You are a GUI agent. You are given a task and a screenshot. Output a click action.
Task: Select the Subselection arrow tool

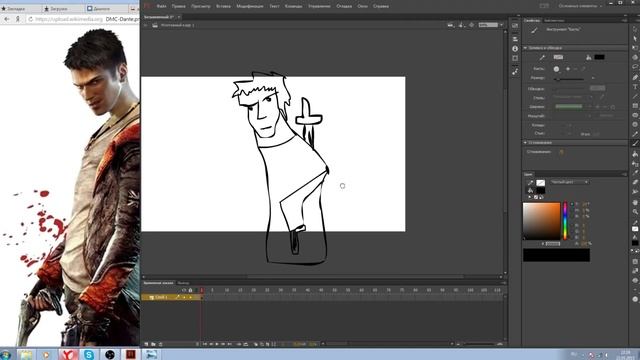636,39
